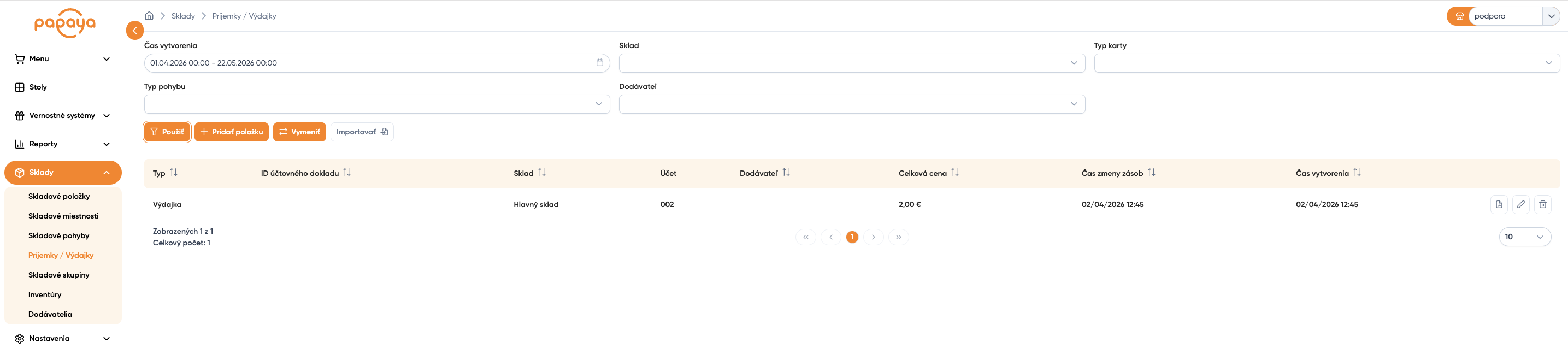The height and width of the screenshot is (354, 1568).
Task: Jump to last page of results
Action: 898,237
